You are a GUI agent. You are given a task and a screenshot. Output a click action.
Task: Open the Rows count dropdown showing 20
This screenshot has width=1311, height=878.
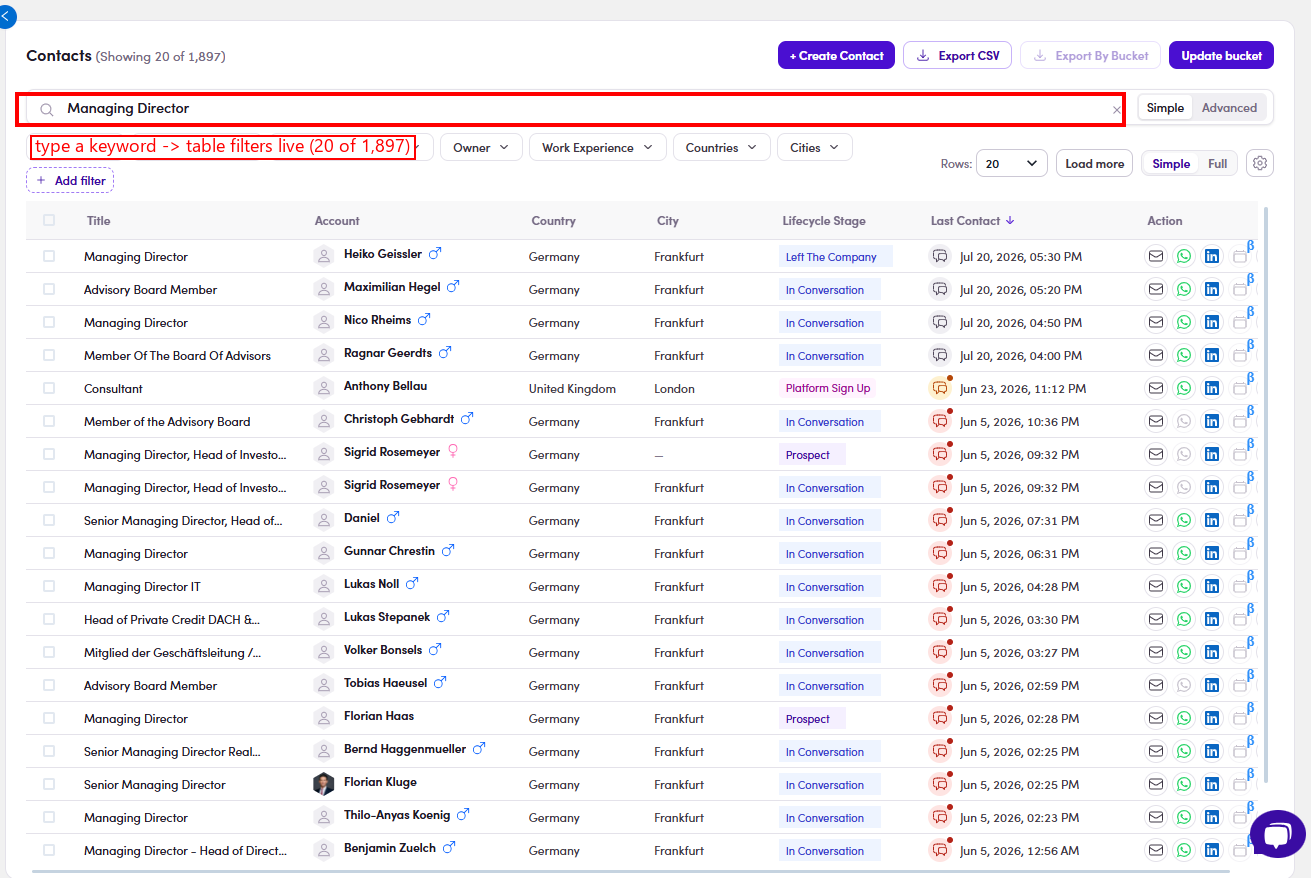click(1012, 163)
